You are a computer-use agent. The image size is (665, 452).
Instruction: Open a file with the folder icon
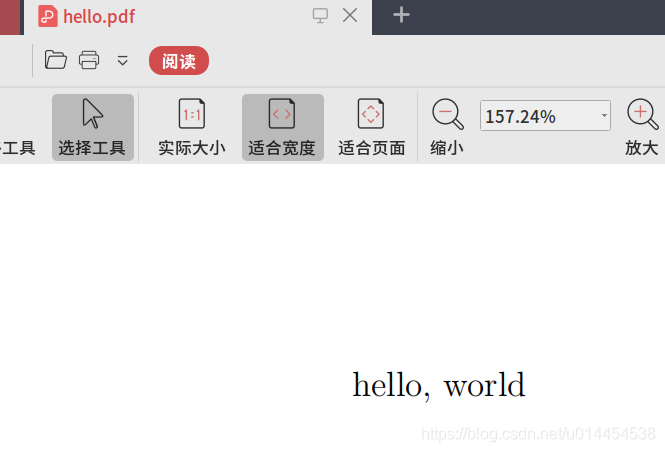click(56, 60)
